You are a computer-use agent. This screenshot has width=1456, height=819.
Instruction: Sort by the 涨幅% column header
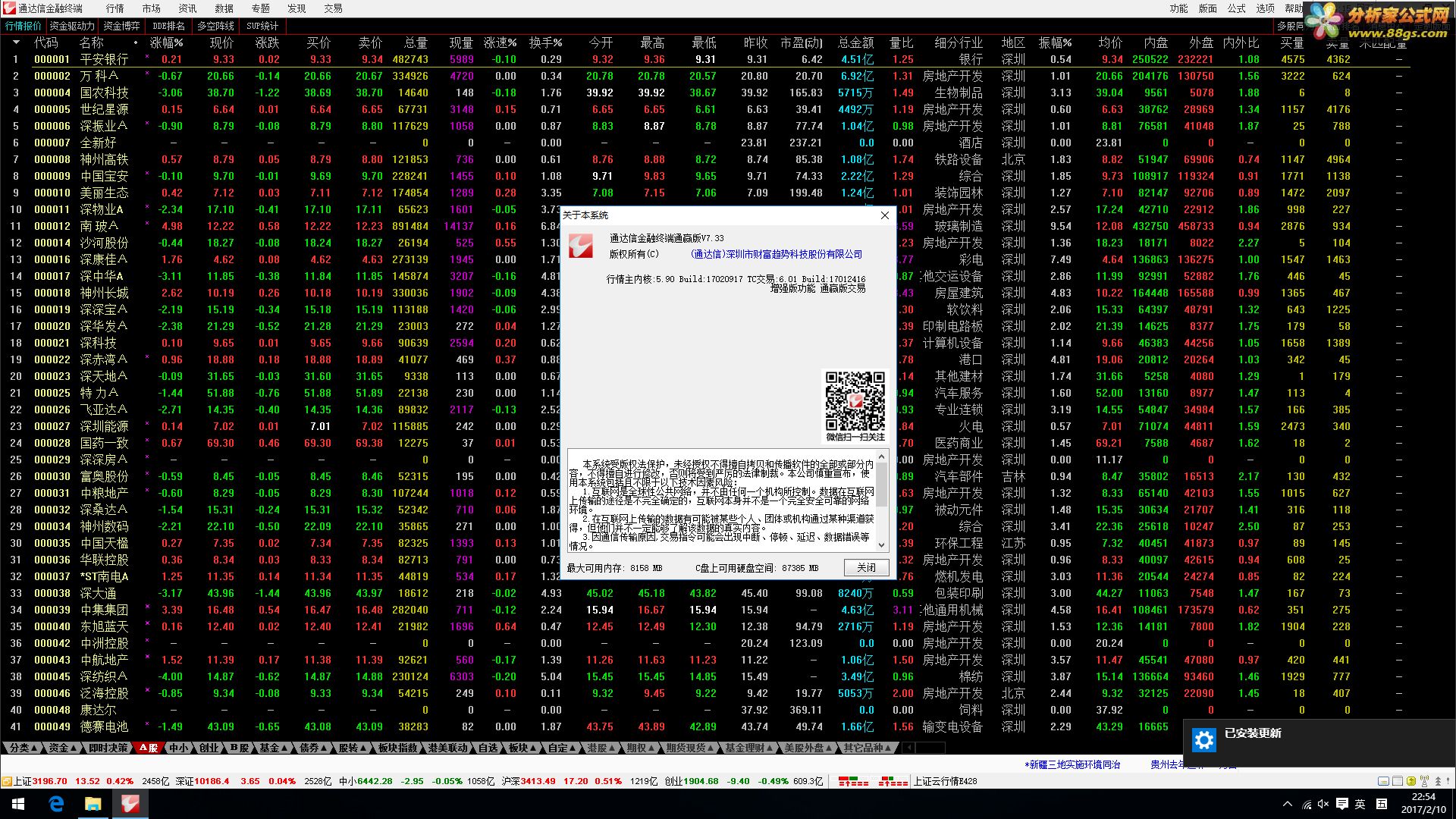tap(167, 43)
